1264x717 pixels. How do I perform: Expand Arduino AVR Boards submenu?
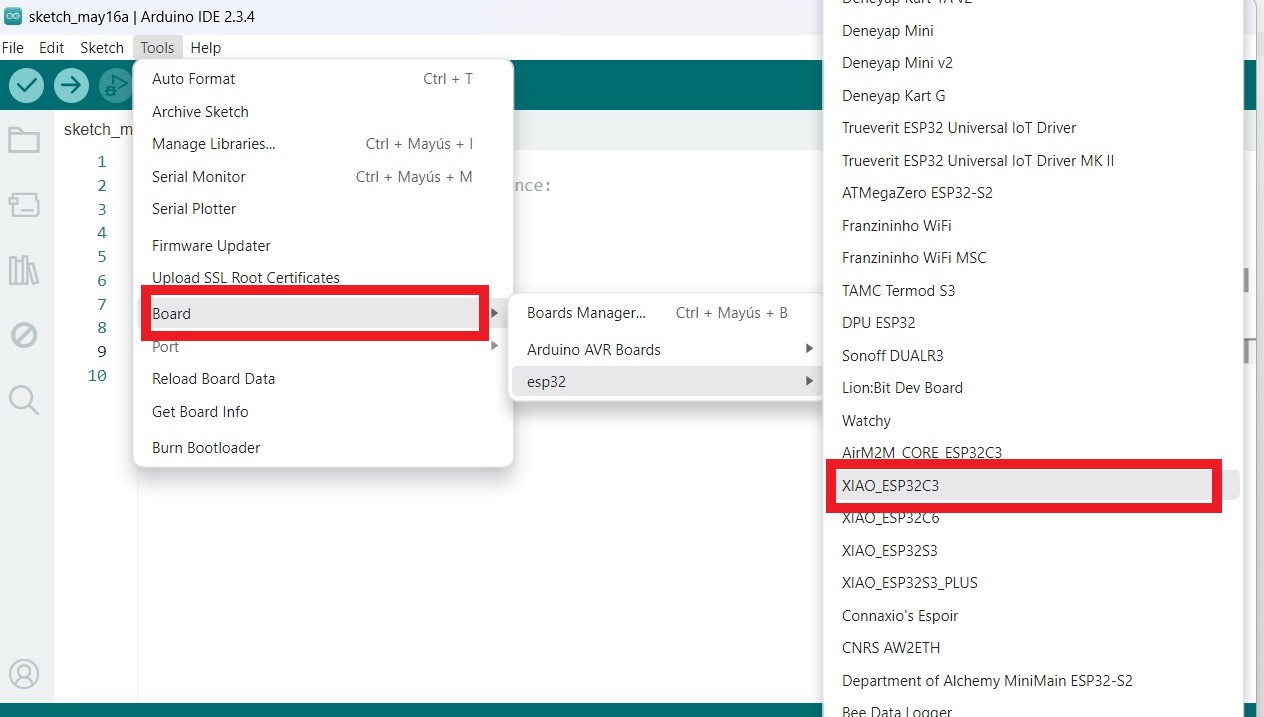coord(666,350)
